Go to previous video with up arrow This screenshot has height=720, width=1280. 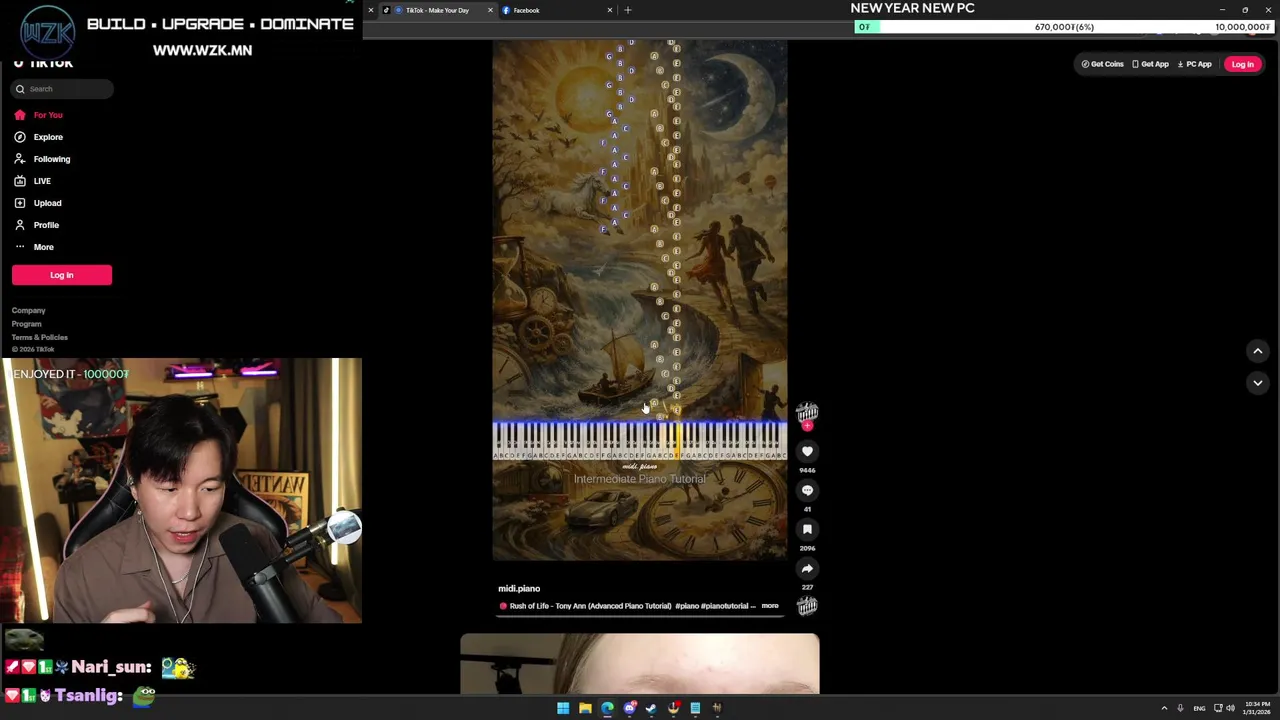(x=1258, y=351)
